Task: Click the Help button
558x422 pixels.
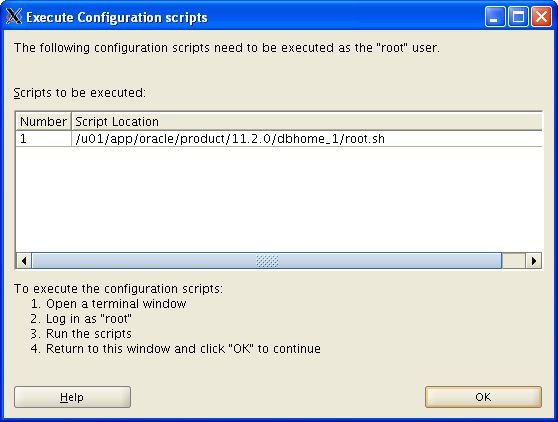Action: click(x=72, y=397)
